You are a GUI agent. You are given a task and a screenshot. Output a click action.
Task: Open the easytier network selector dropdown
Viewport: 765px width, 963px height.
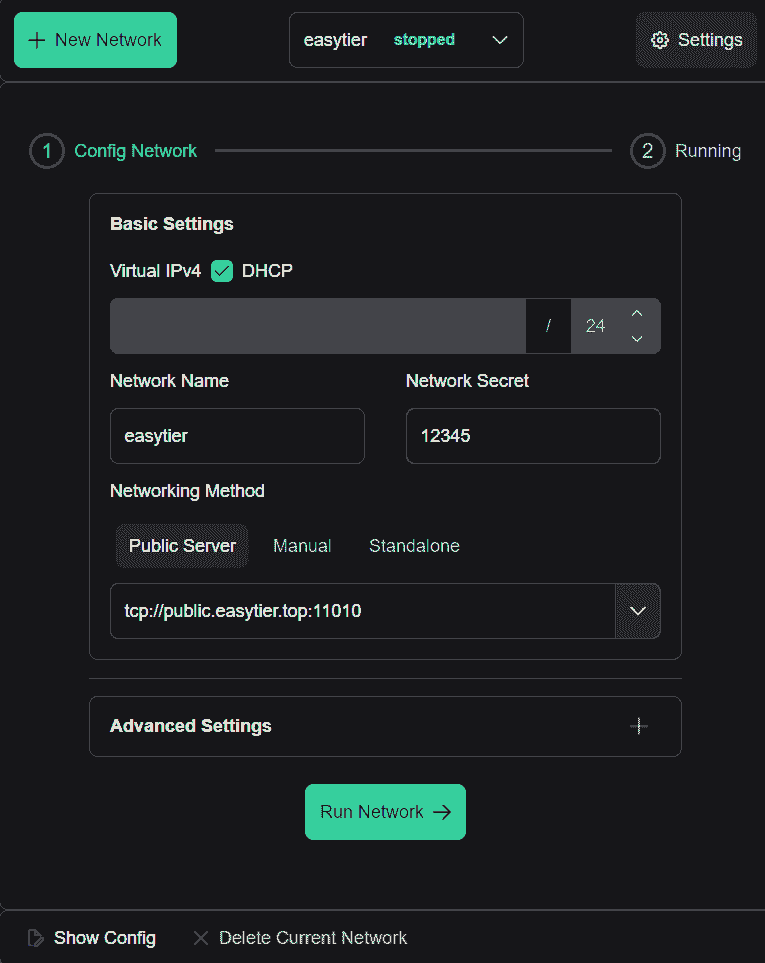point(500,40)
